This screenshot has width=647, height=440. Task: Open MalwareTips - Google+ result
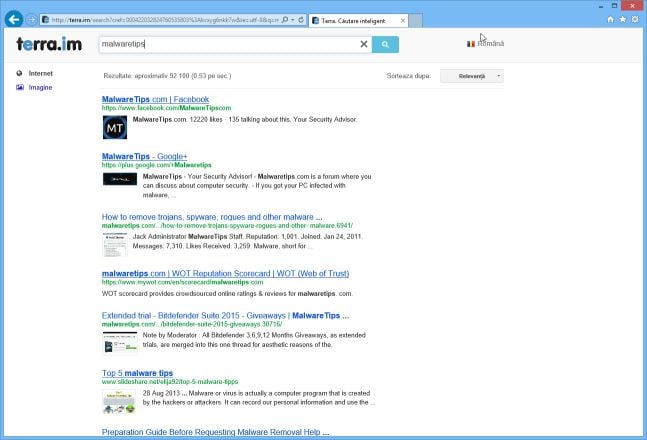click(144, 156)
